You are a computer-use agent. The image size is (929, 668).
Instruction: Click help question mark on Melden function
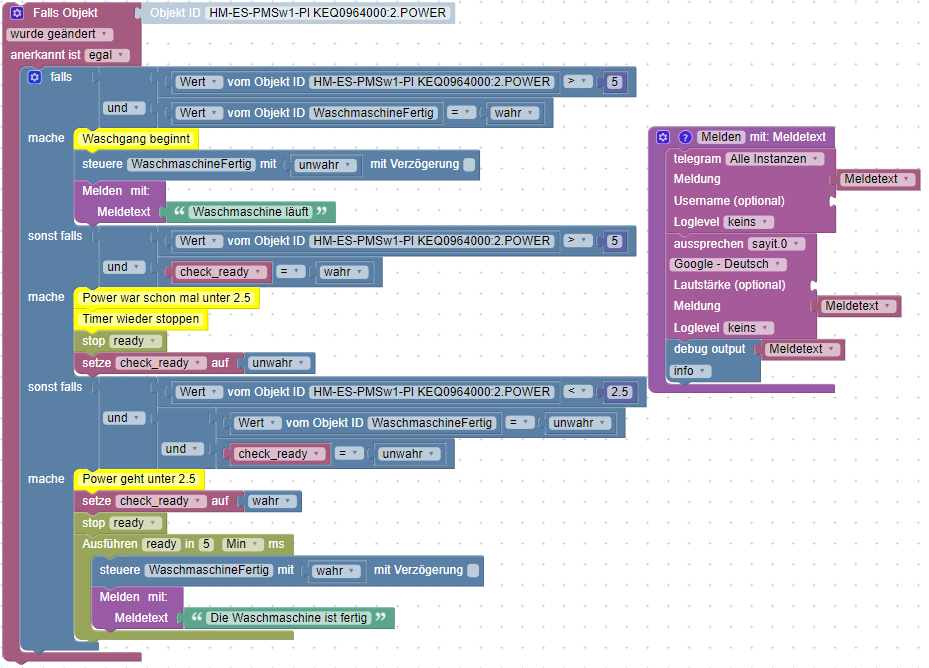685,137
